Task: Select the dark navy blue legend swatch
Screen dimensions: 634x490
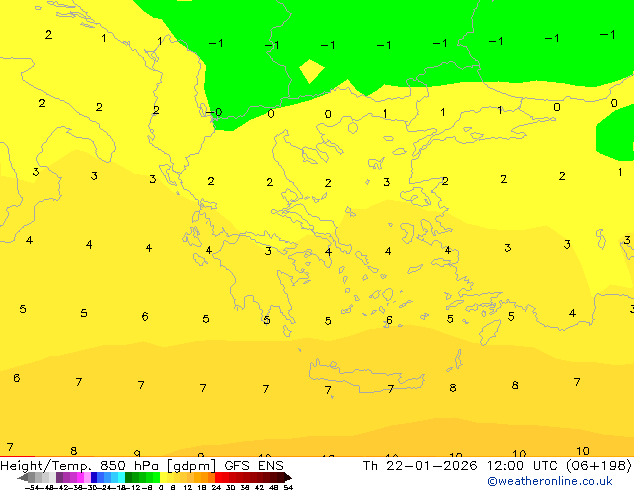Action: pos(94,477)
